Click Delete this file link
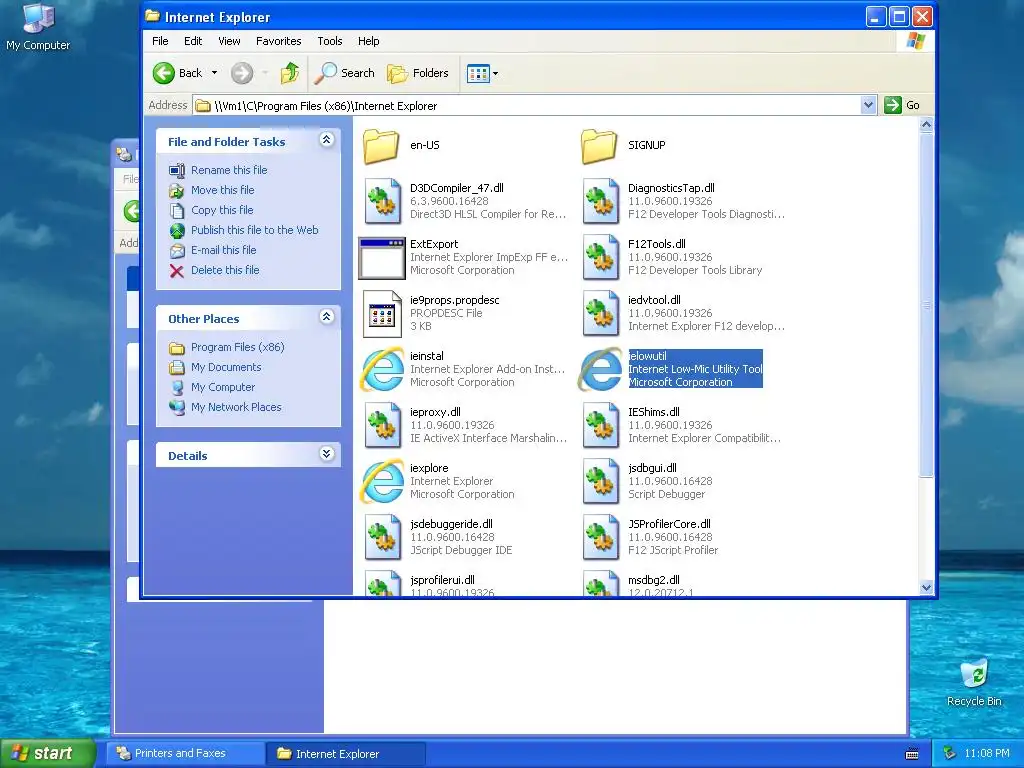 [x=225, y=270]
